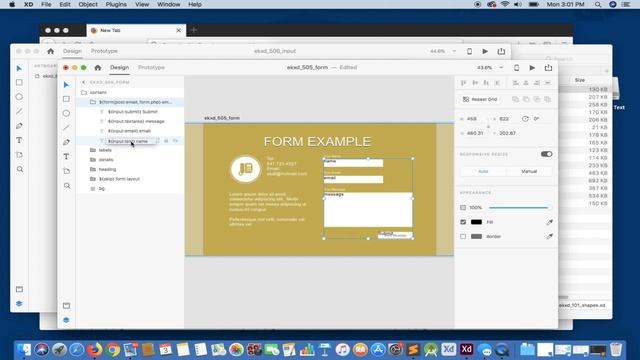This screenshot has width=640, height=360.
Task: Select the Select tool in ekxd_505_form window
Action: [x=66, y=84]
